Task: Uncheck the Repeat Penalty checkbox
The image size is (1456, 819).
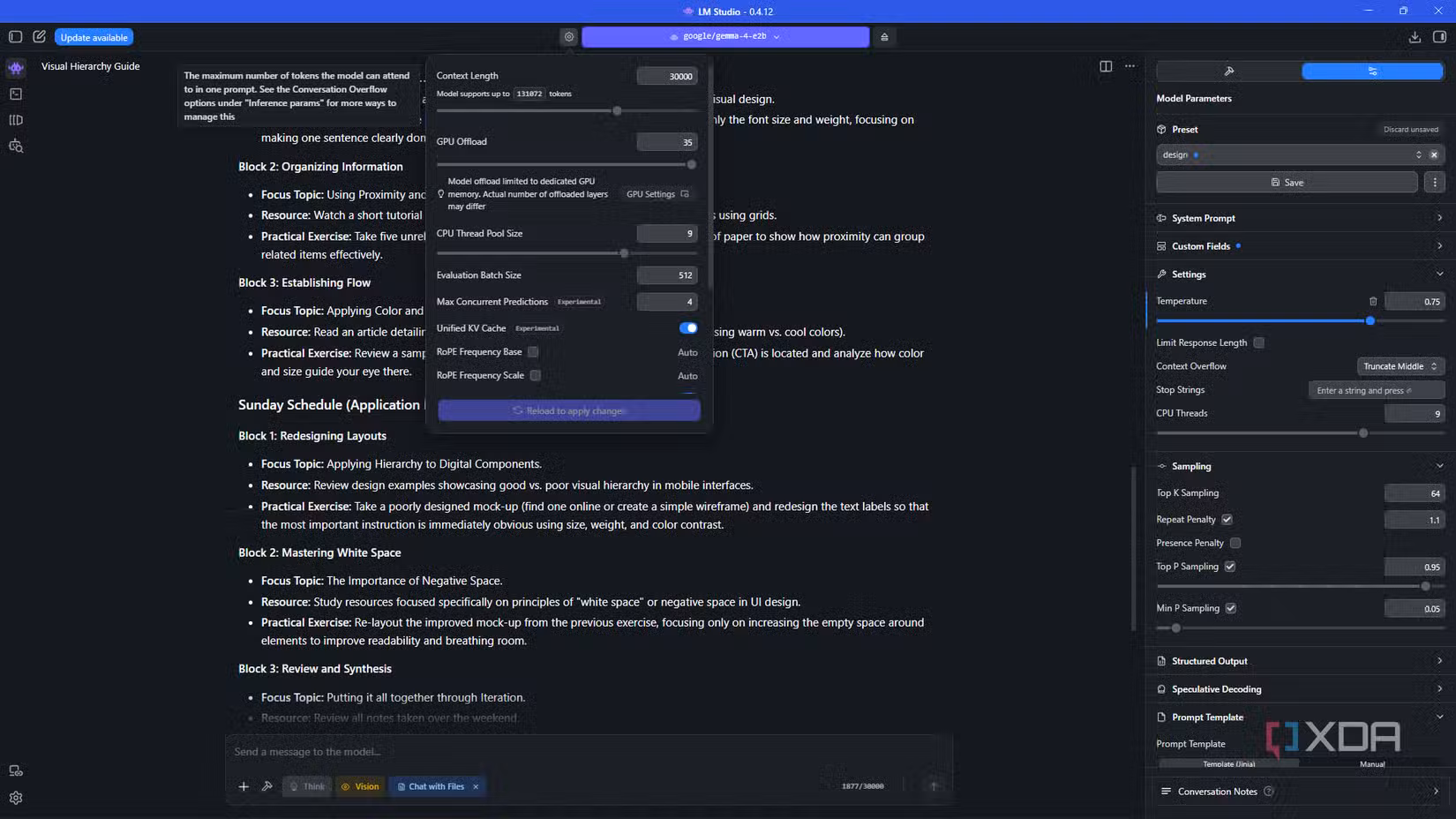Action: click(x=1227, y=520)
